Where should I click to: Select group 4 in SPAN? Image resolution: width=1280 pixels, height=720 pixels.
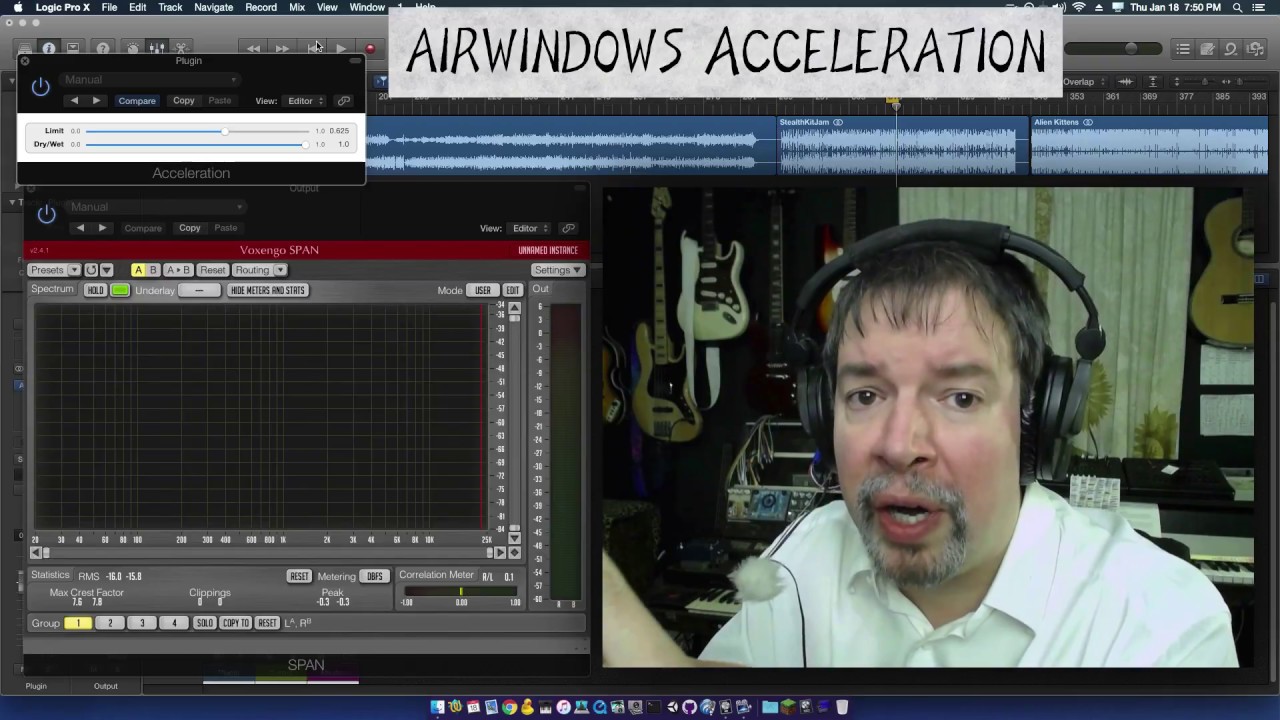(174, 623)
